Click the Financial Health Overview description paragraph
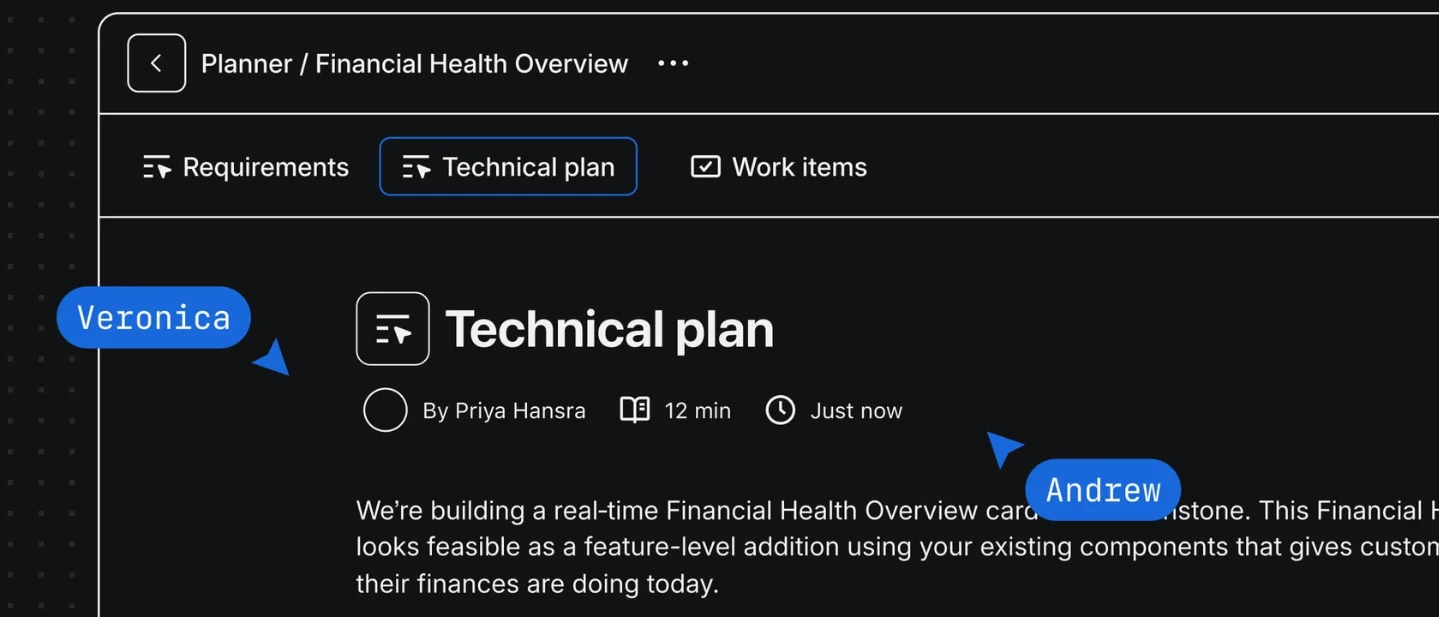Viewport: 1439px width, 617px height. coord(897,547)
